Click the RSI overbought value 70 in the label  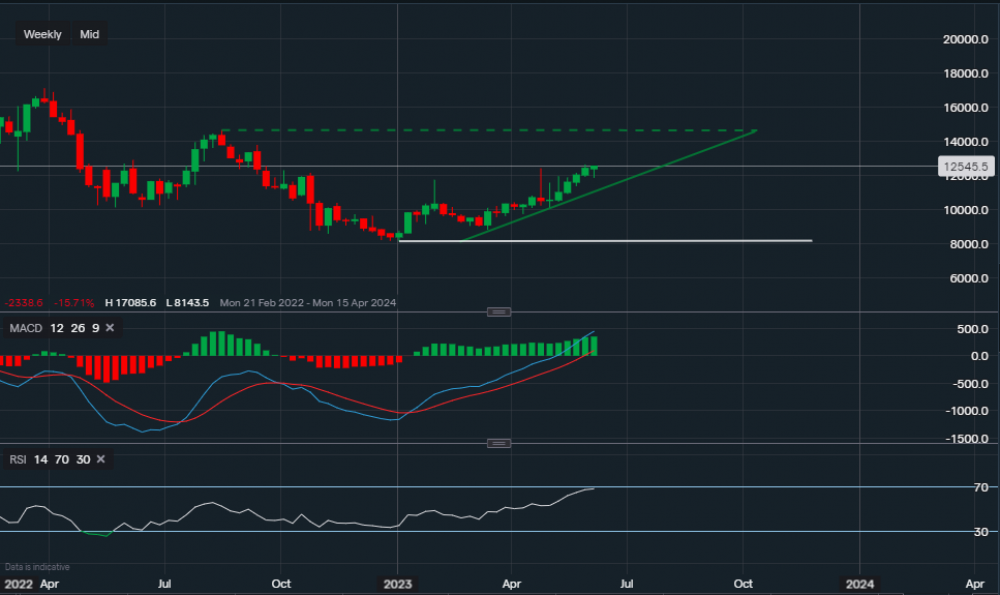[x=60, y=460]
